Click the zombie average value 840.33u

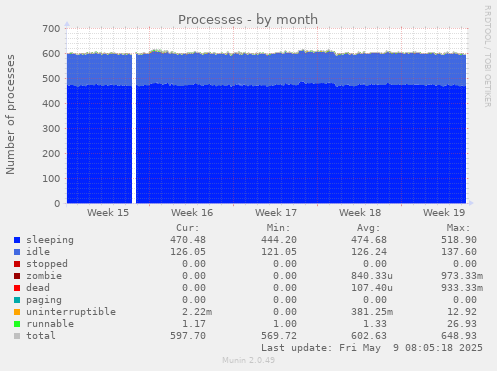tap(372, 276)
